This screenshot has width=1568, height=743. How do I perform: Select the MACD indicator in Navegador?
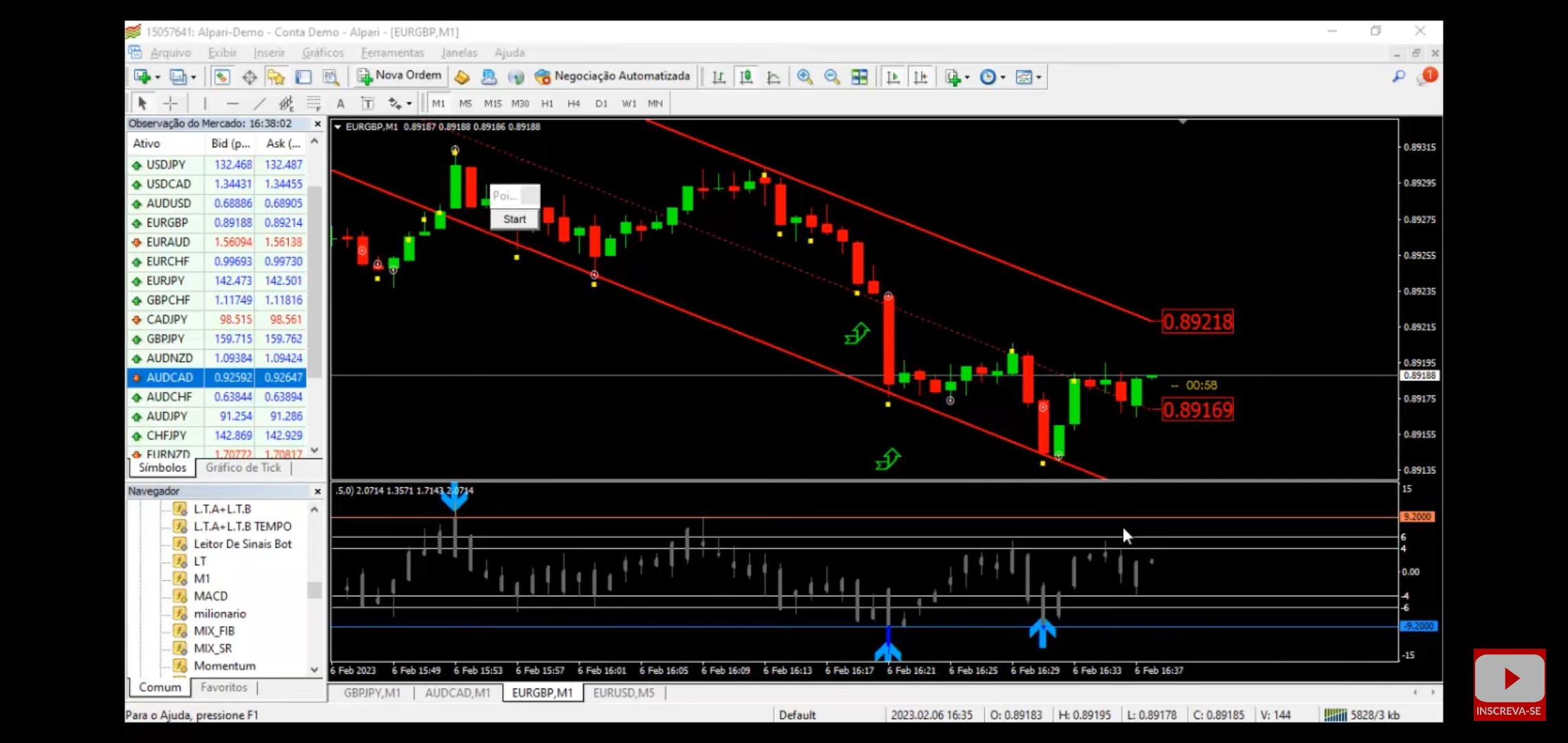[x=210, y=596]
